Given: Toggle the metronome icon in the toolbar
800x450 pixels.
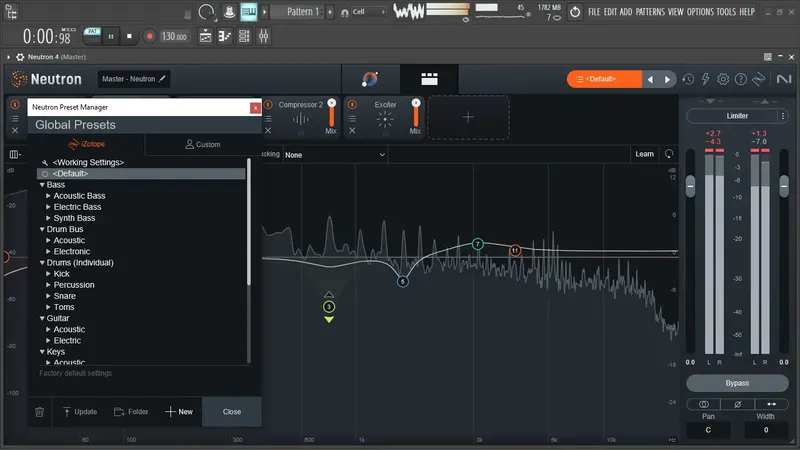Looking at the screenshot, I should tap(229, 12).
